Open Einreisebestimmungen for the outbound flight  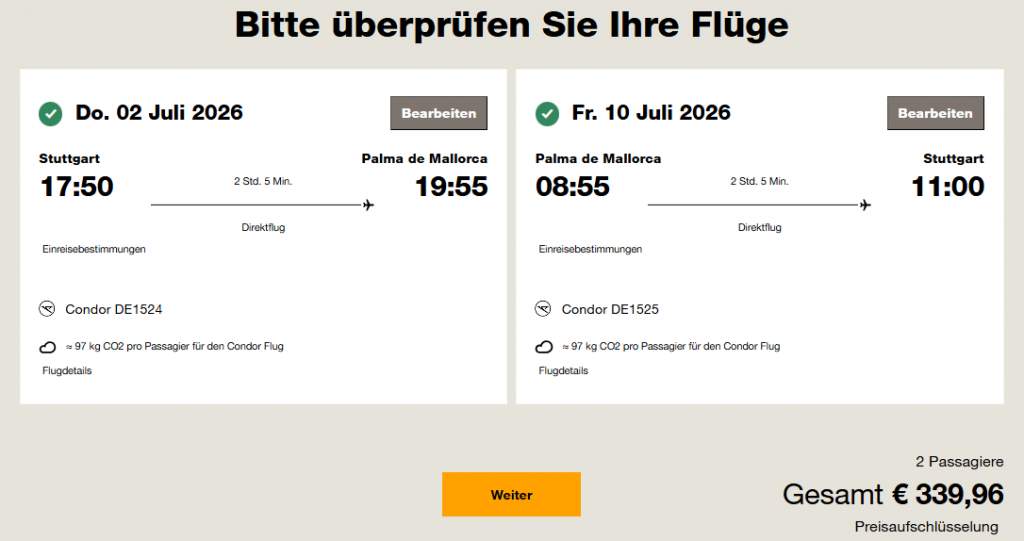pyautogui.click(x=94, y=249)
